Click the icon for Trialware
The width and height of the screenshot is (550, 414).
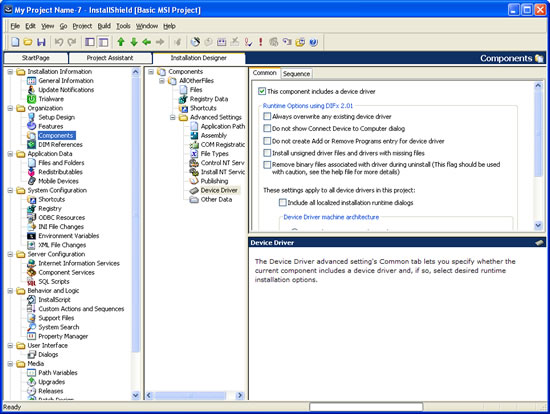(32, 99)
